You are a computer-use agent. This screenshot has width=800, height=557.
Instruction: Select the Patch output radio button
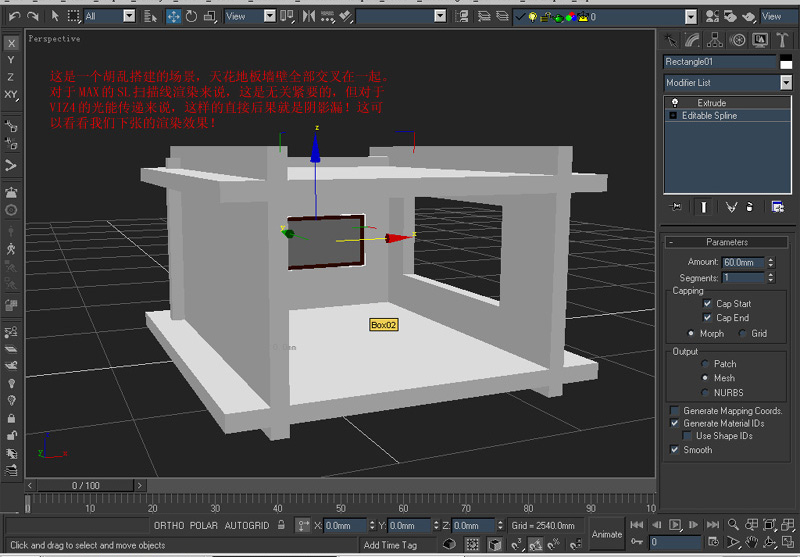click(706, 364)
